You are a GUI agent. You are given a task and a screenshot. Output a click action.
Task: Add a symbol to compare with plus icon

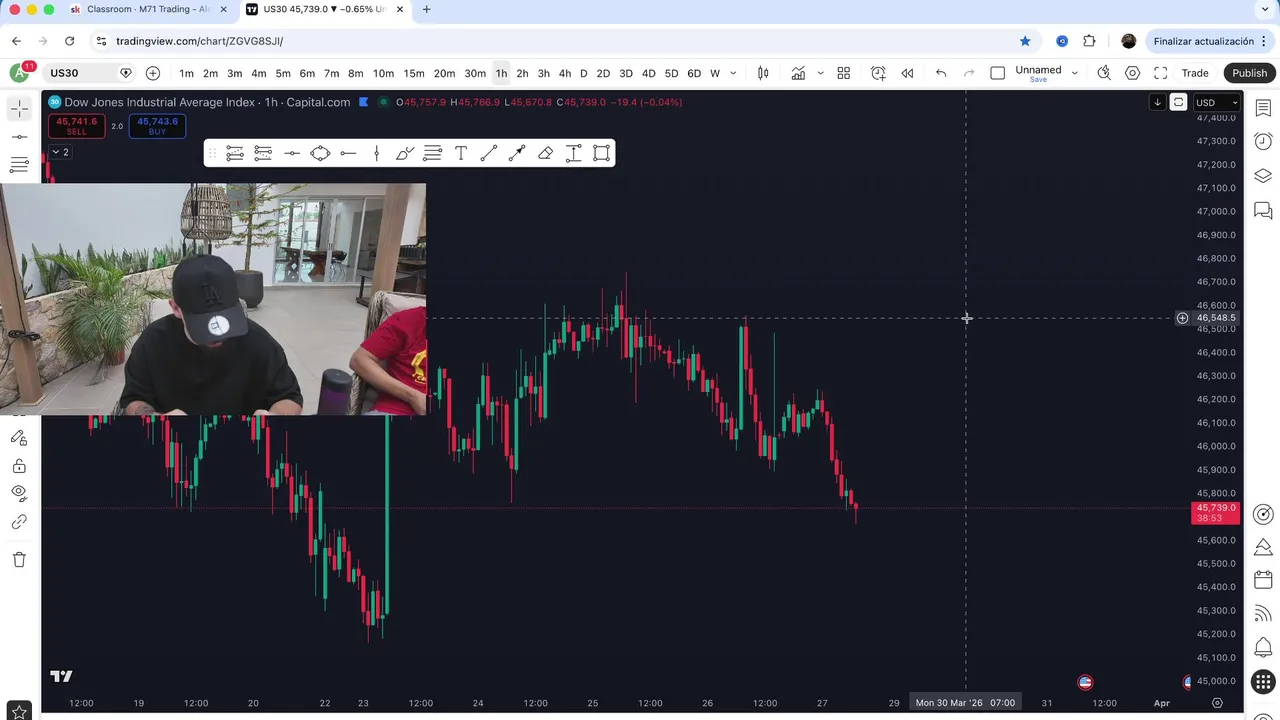[x=152, y=73]
